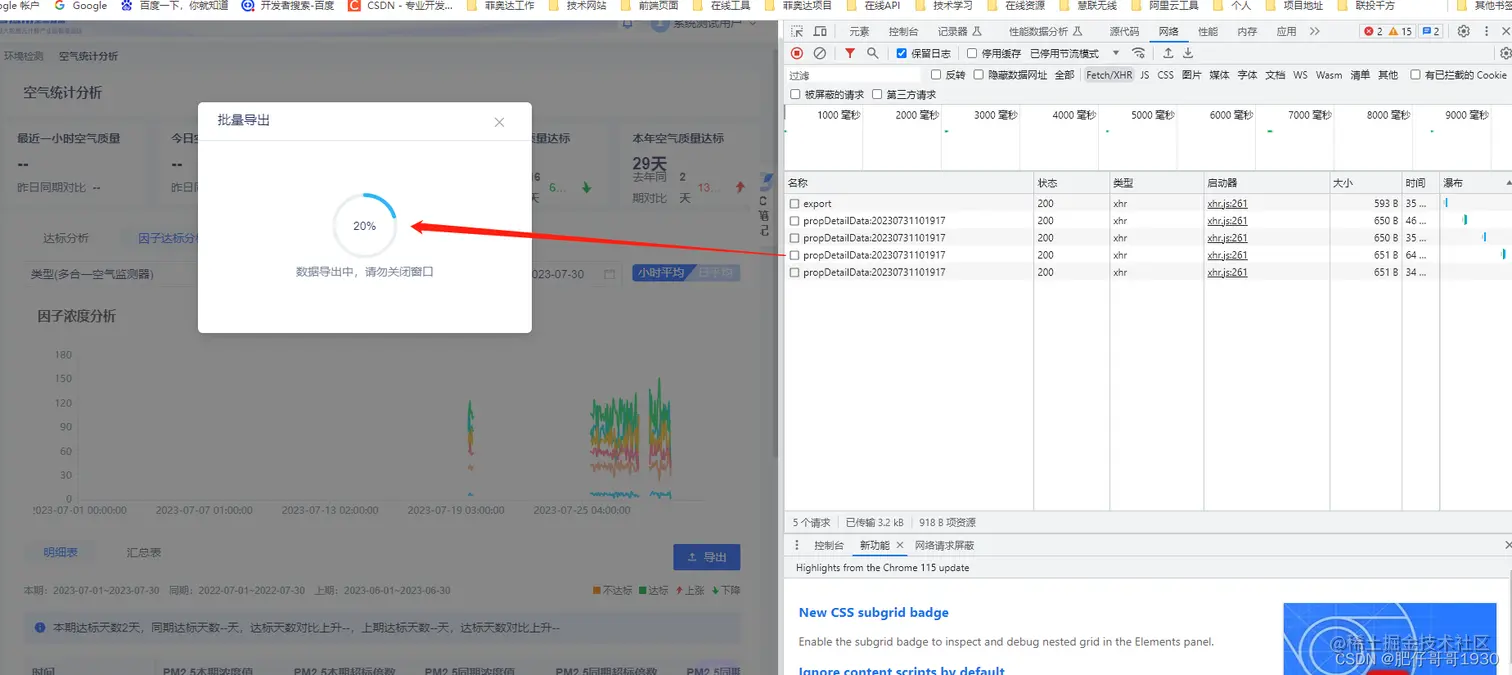Open the drawer's three-dot menu beside 控制台

(797, 545)
